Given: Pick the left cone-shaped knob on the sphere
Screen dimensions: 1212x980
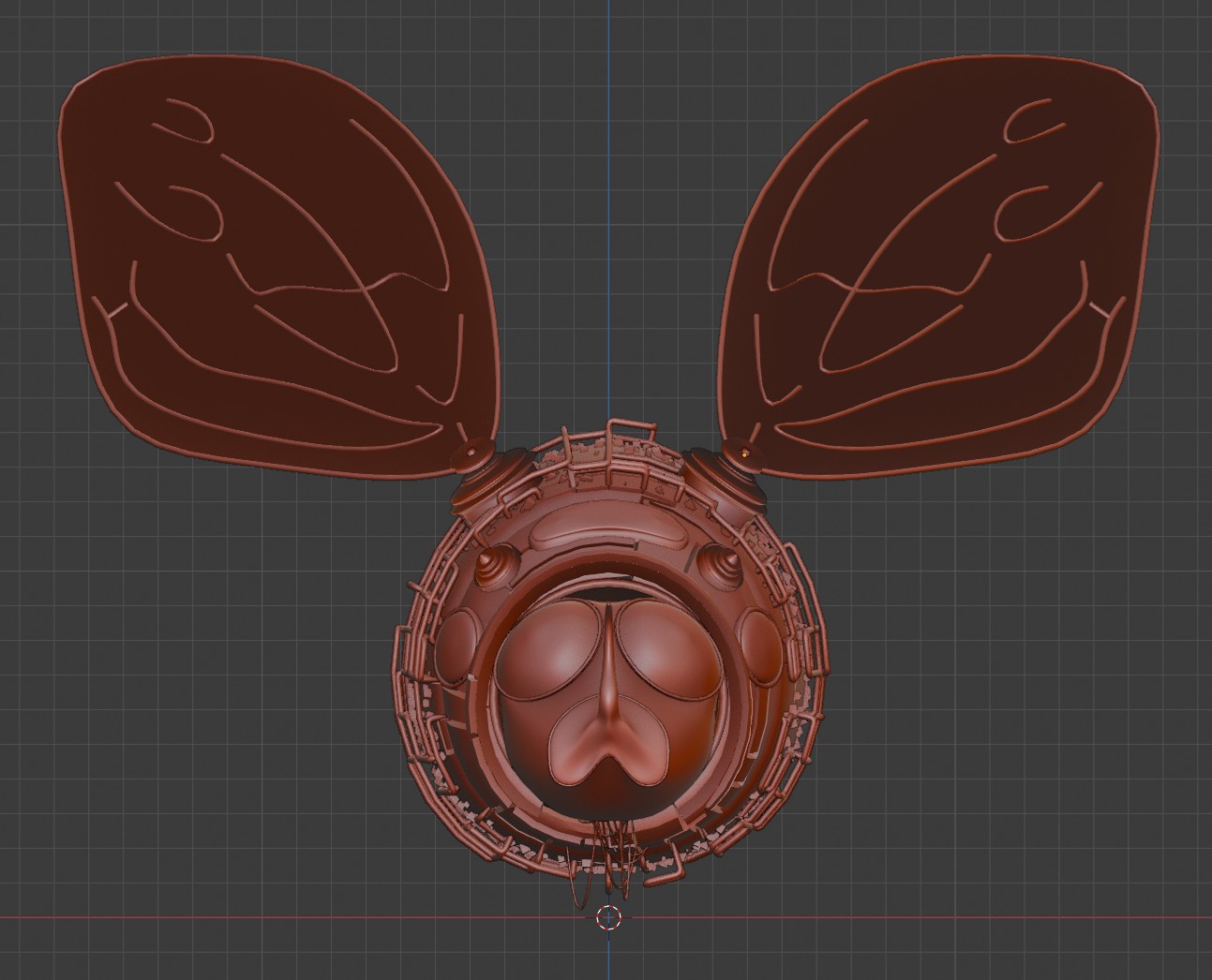Looking at the screenshot, I should pyautogui.click(x=496, y=564).
